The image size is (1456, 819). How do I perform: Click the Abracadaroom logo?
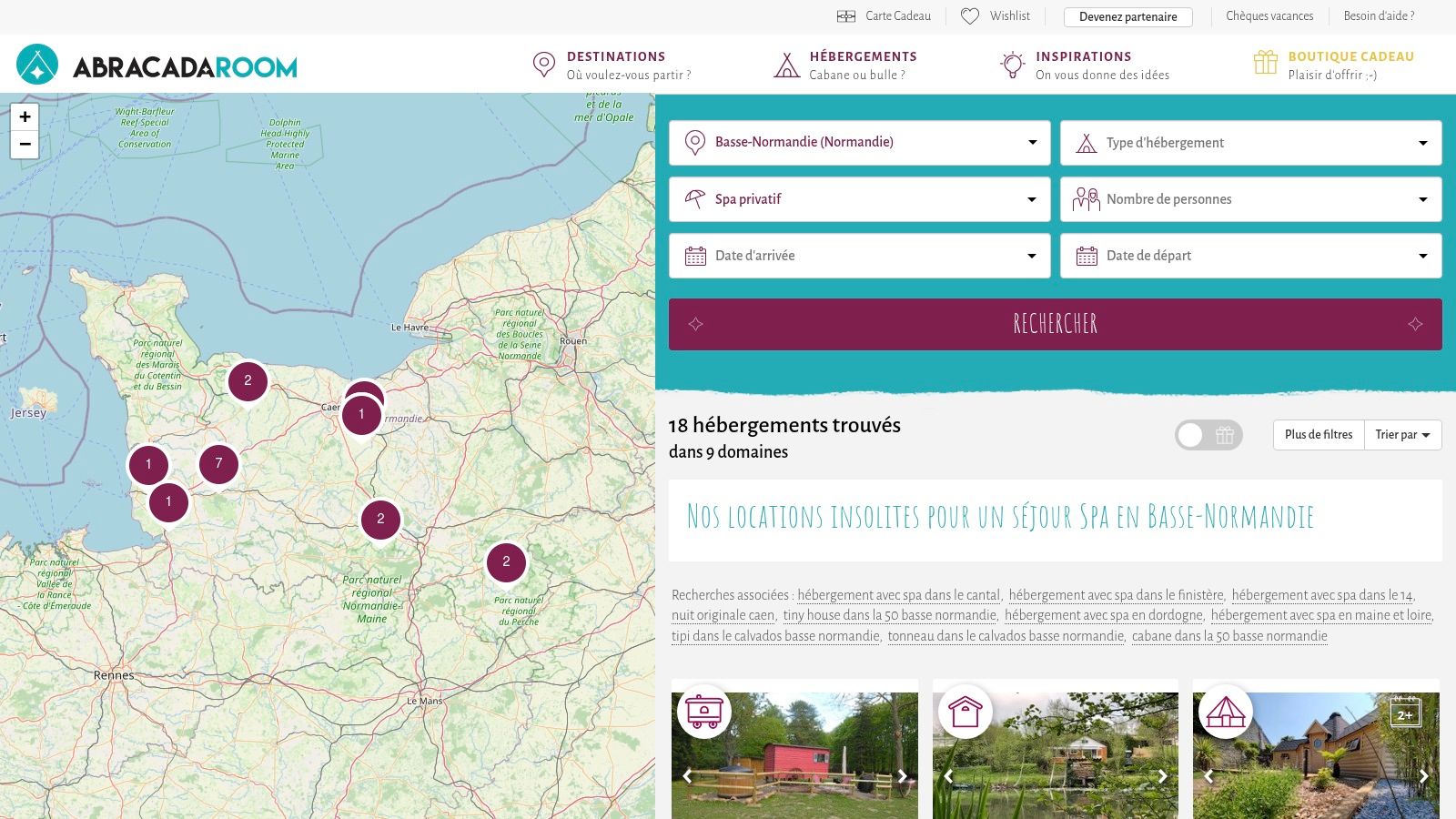point(157,65)
